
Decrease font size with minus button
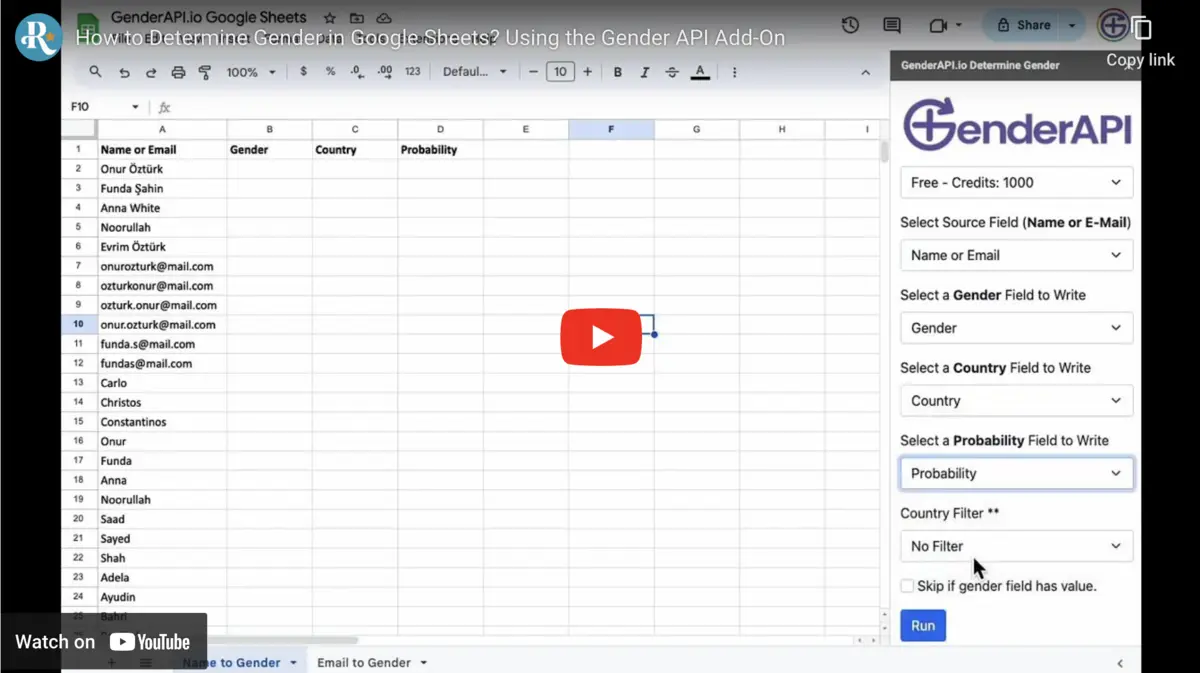click(x=533, y=72)
